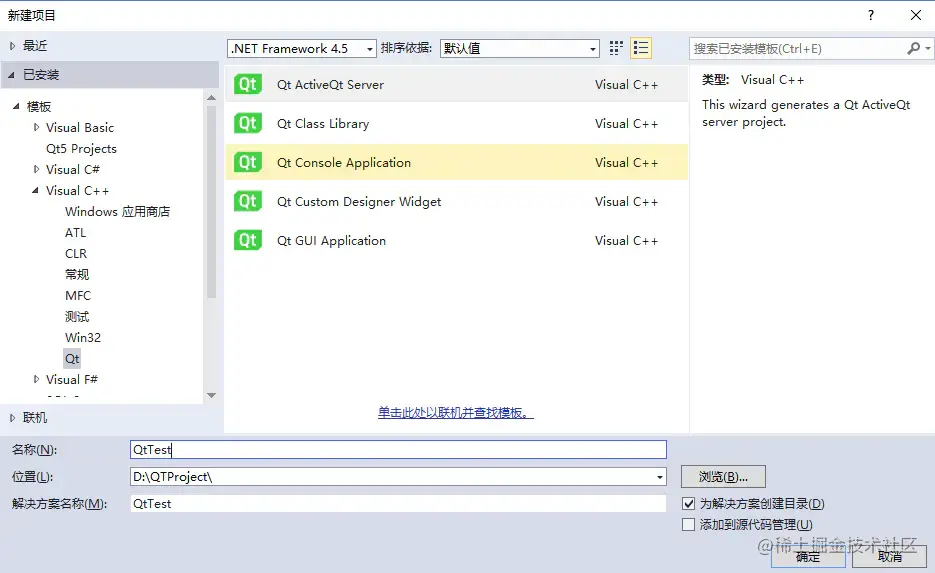
Task: Click the search magnifier icon
Action: click(x=913, y=48)
